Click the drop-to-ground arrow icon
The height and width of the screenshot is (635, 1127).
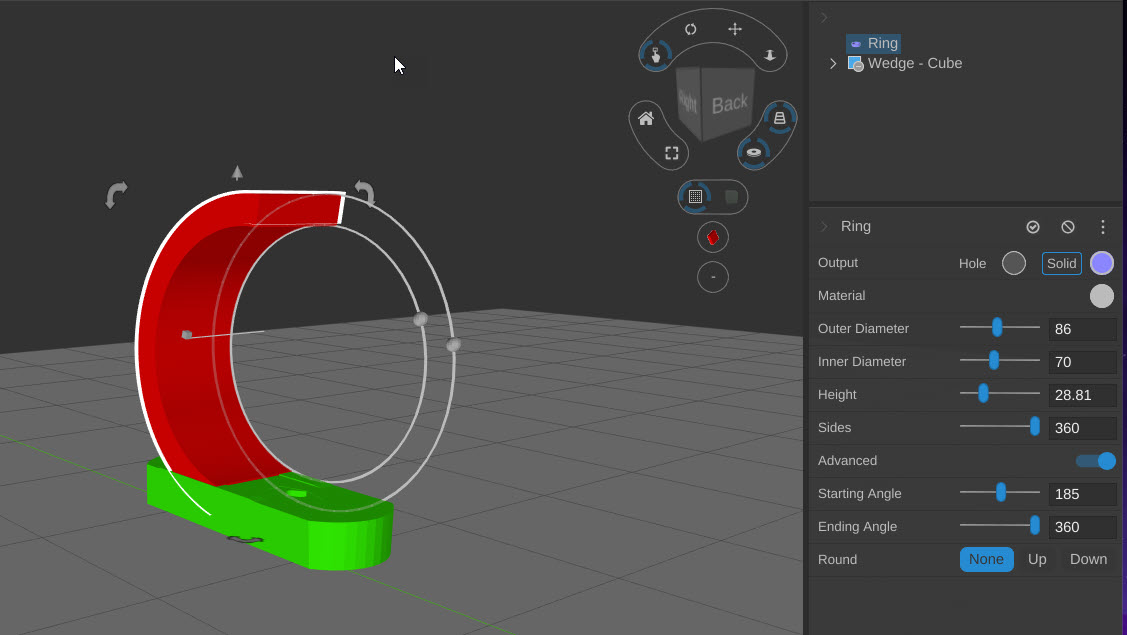click(x=770, y=55)
